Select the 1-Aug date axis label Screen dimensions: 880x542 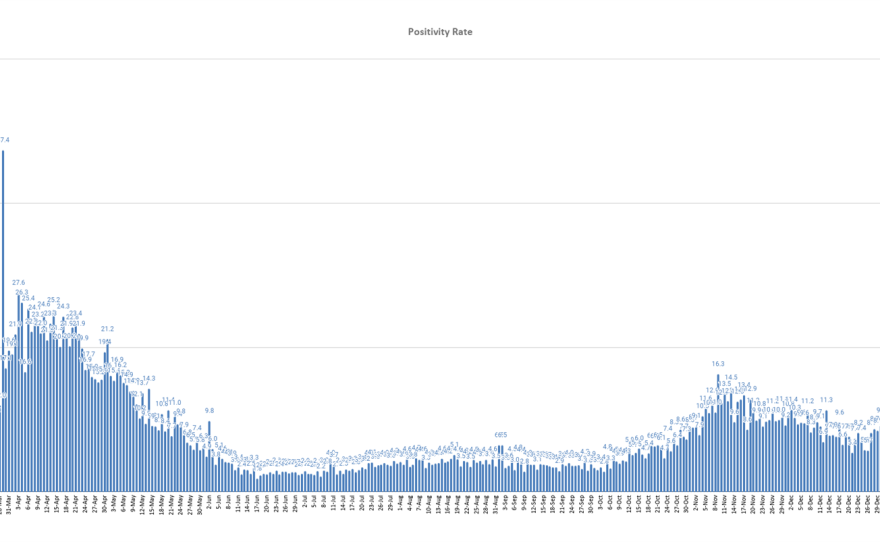pos(400,503)
